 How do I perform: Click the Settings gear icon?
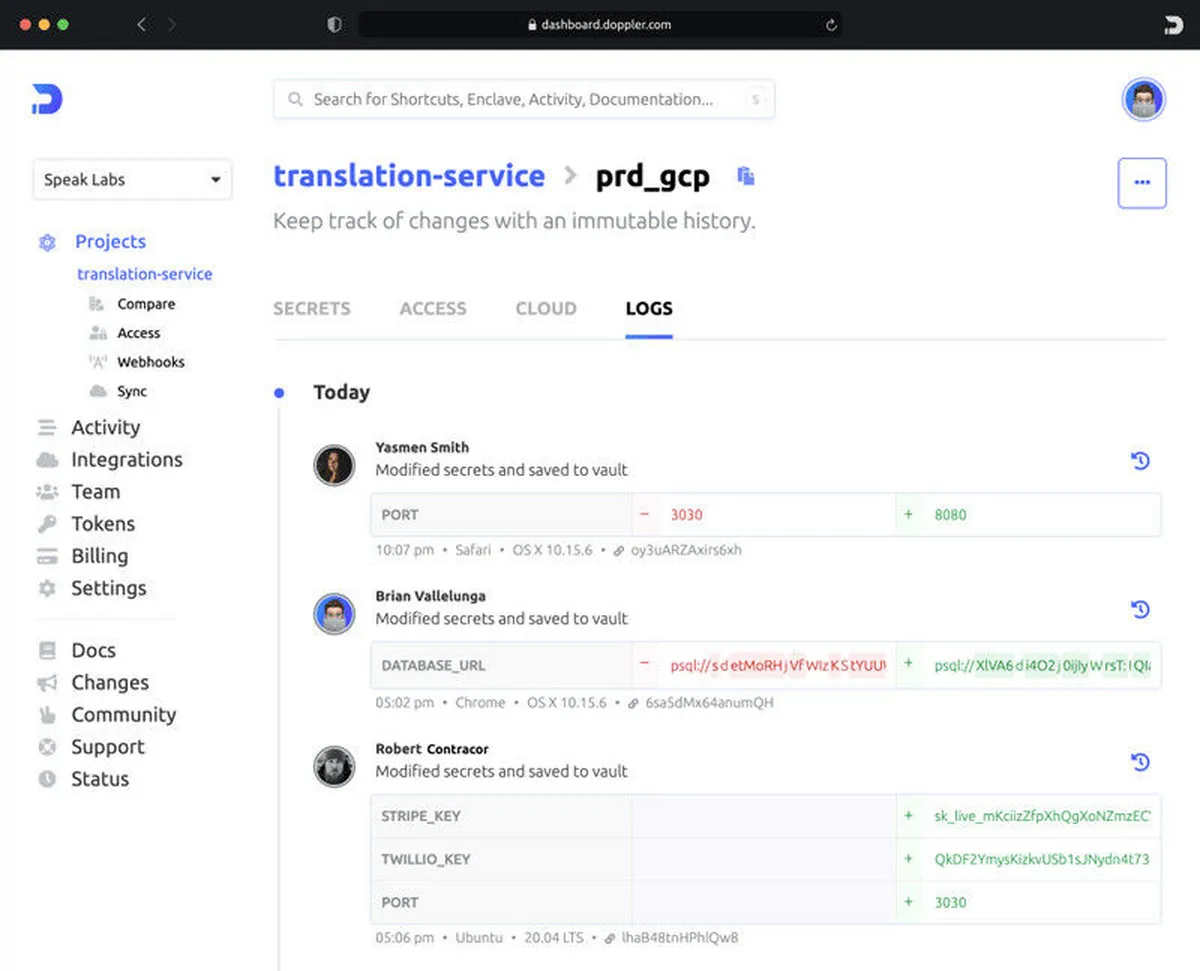[x=47, y=588]
